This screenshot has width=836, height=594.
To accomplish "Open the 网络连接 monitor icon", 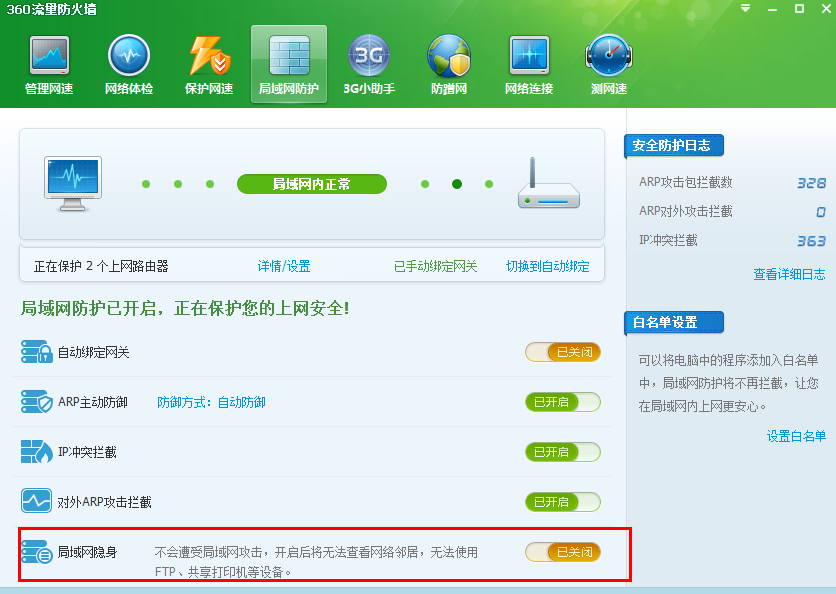I will tap(529, 55).
